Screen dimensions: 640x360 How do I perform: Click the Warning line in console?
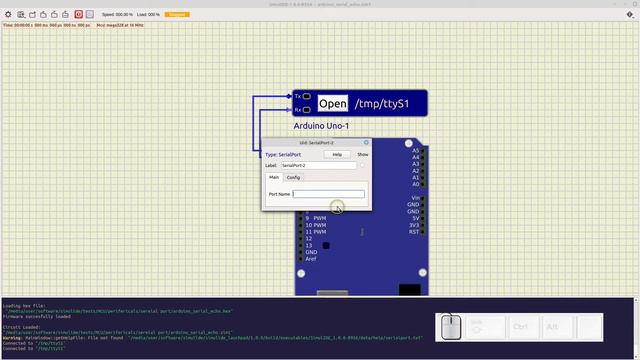213,338
